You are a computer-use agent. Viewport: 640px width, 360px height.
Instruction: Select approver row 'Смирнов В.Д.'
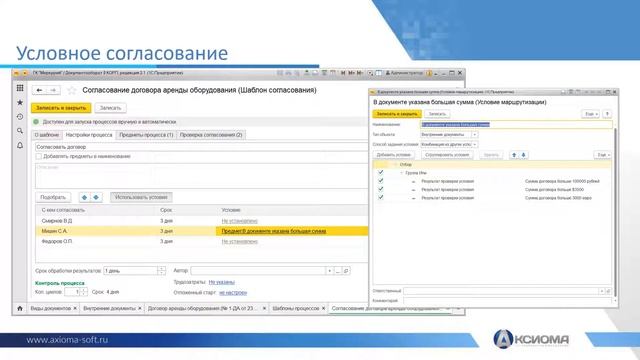(202, 221)
